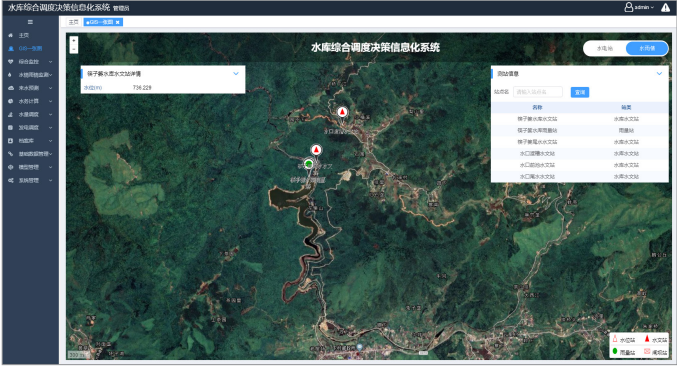Image resolution: width=677 pixels, height=367 pixels.
Task: Open GIS一张图 in sidebar menu
Action: pos(30,49)
